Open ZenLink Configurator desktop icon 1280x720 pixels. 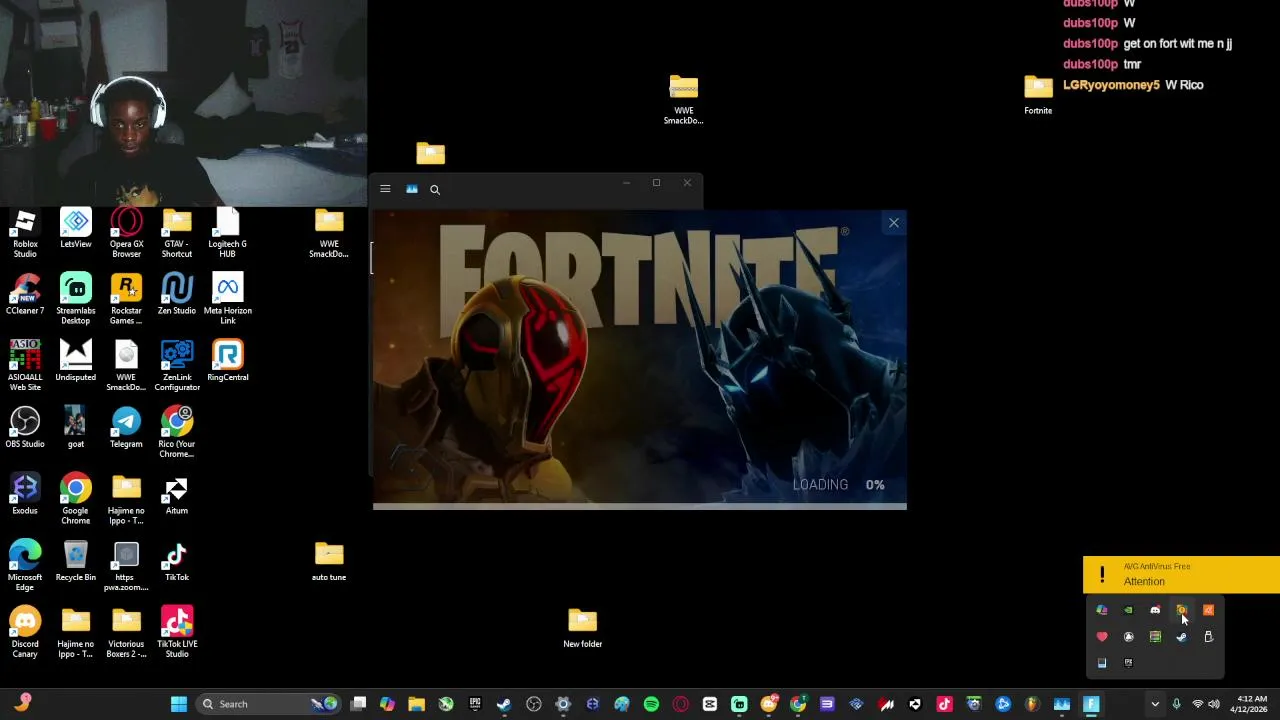pyautogui.click(x=177, y=366)
